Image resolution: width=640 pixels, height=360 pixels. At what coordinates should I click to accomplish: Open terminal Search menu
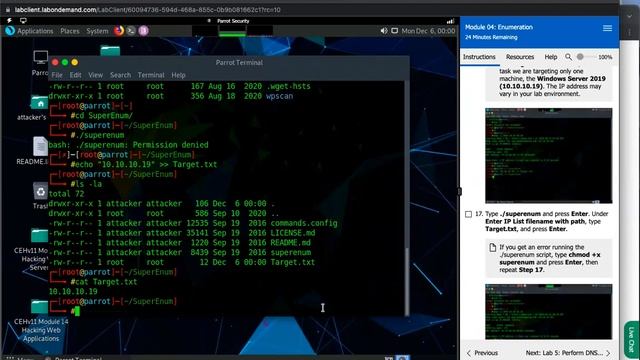click(x=120, y=75)
